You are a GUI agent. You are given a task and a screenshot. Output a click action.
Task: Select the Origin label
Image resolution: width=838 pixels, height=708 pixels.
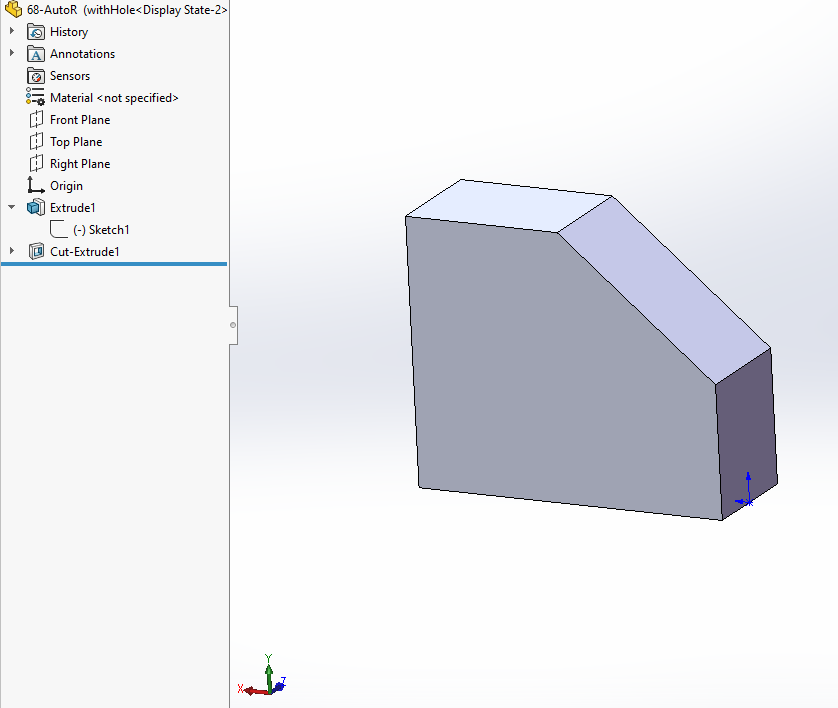[x=66, y=185]
